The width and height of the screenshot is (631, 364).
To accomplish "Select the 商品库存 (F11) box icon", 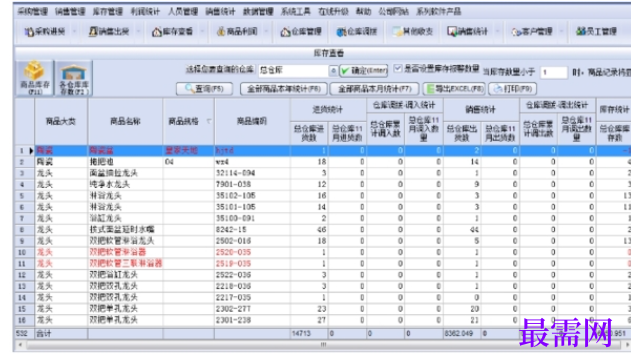I will 35,78.
